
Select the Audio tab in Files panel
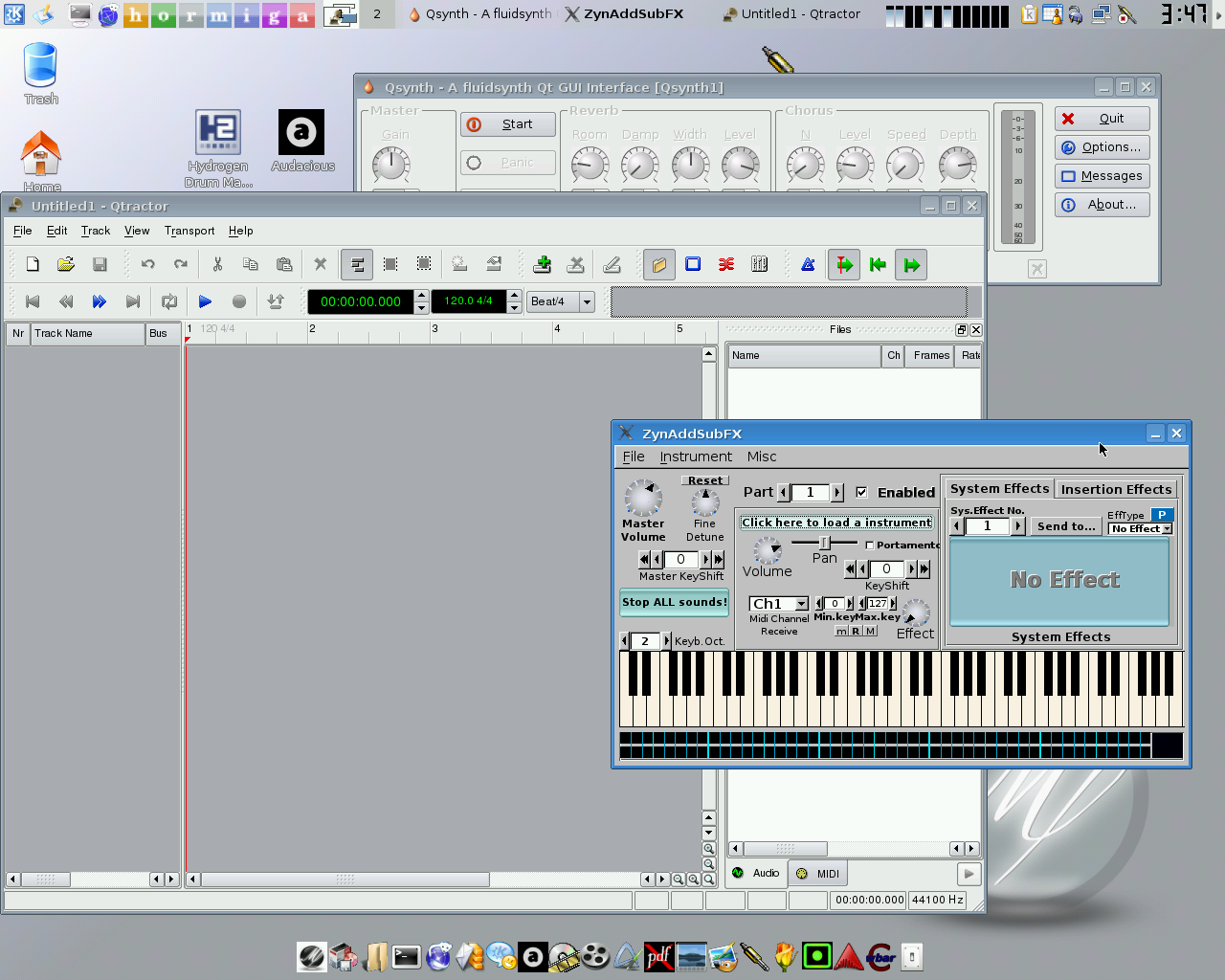(x=756, y=873)
